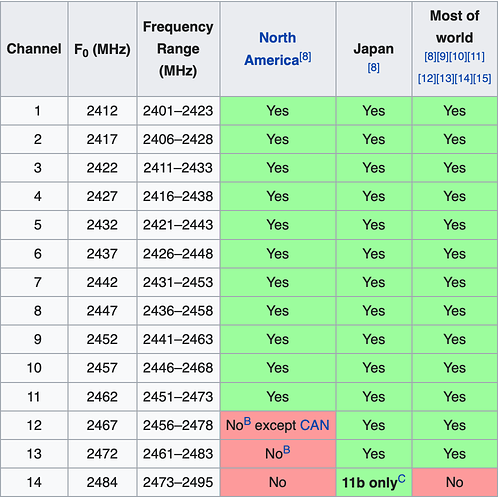Open reference [15] under Most of world
The height and width of the screenshot is (499, 499).
click(482, 79)
